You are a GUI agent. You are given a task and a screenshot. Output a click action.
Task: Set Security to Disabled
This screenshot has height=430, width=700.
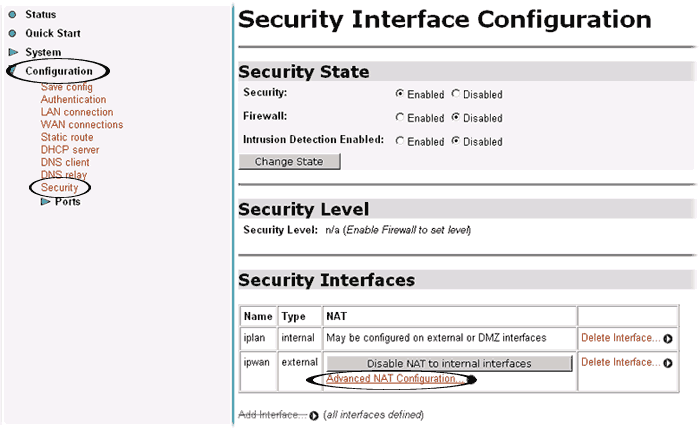click(x=456, y=94)
